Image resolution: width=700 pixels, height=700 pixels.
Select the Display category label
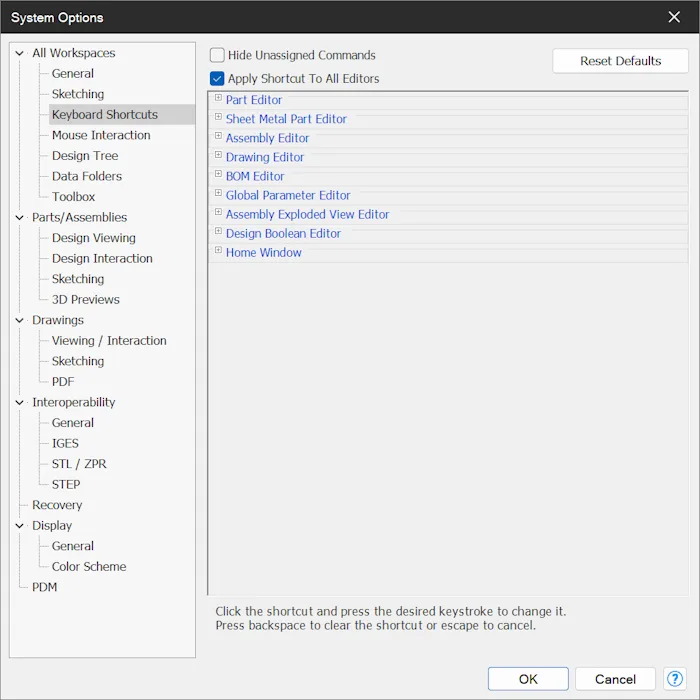click(52, 525)
